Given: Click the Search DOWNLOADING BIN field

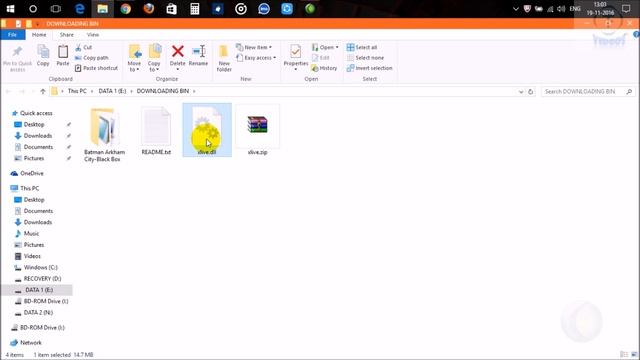Looking at the screenshot, I should pyautogui.click(x=588, y=91).
